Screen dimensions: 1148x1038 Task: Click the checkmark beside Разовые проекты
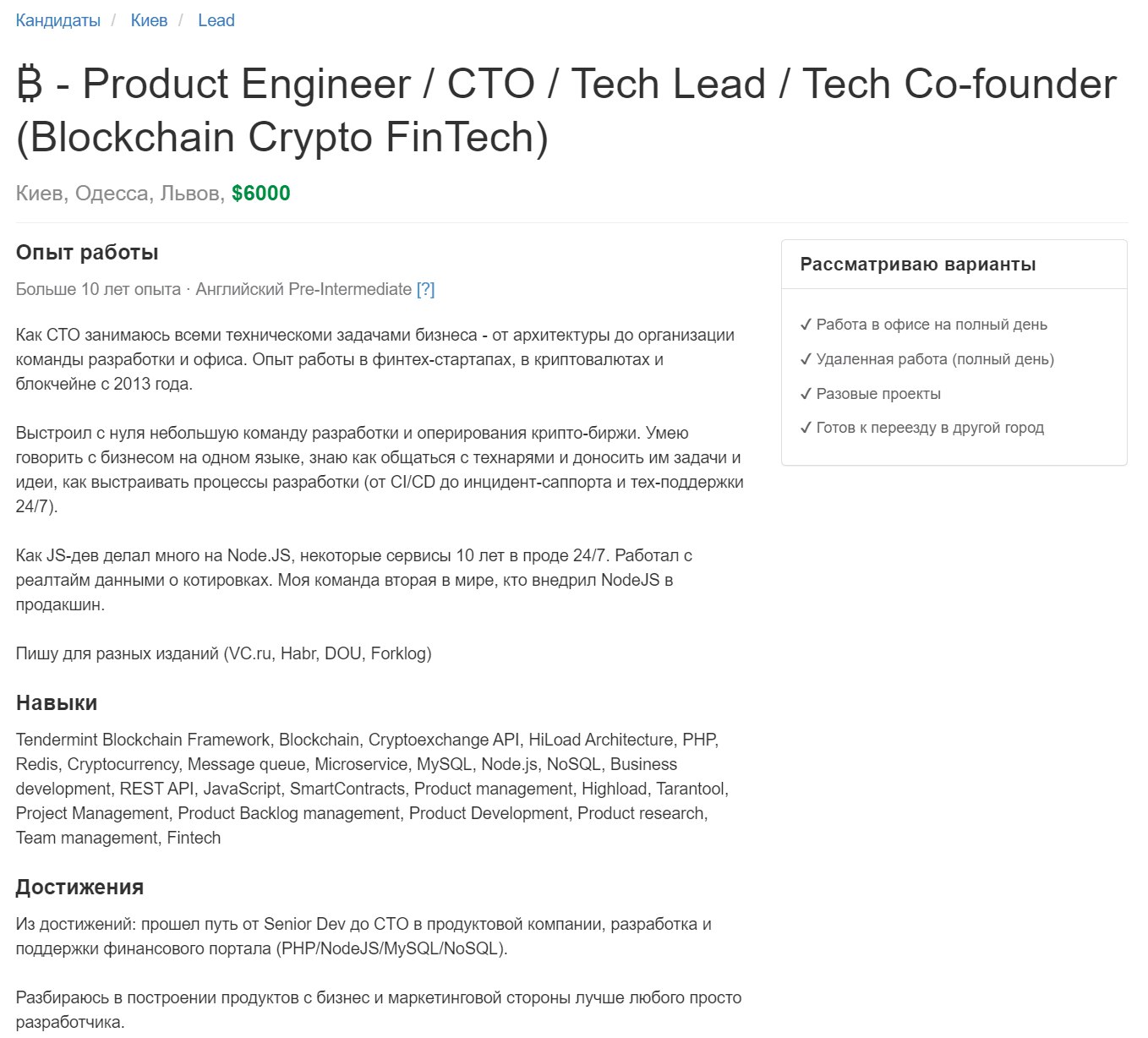806,394
